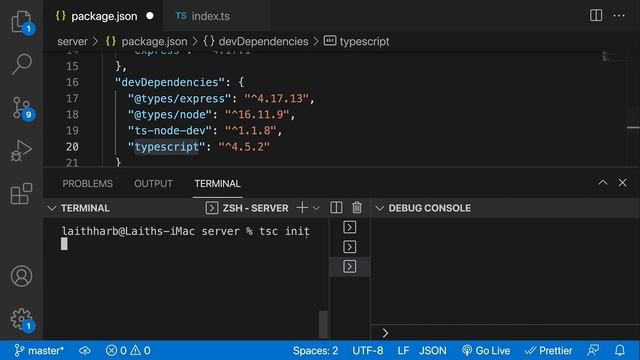This screenshot has width=640, height=360.
Task: Open the Accounts icon in activity bar
Action: point(21,276)
